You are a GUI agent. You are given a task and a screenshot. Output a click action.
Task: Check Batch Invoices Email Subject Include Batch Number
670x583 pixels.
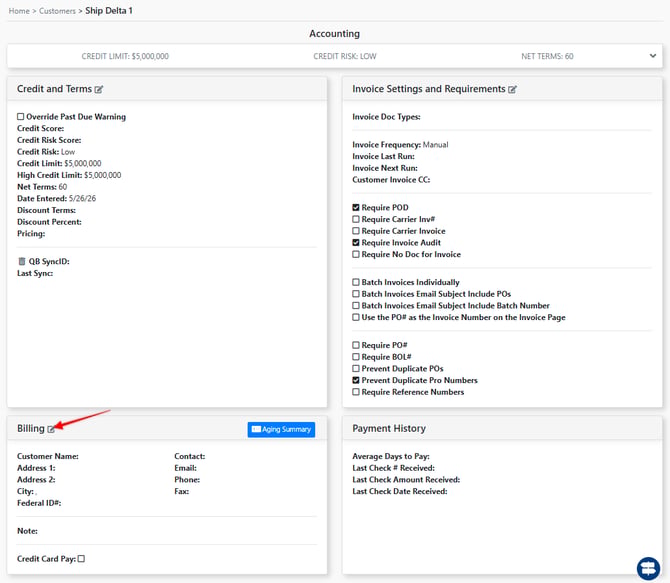point(356,306)
